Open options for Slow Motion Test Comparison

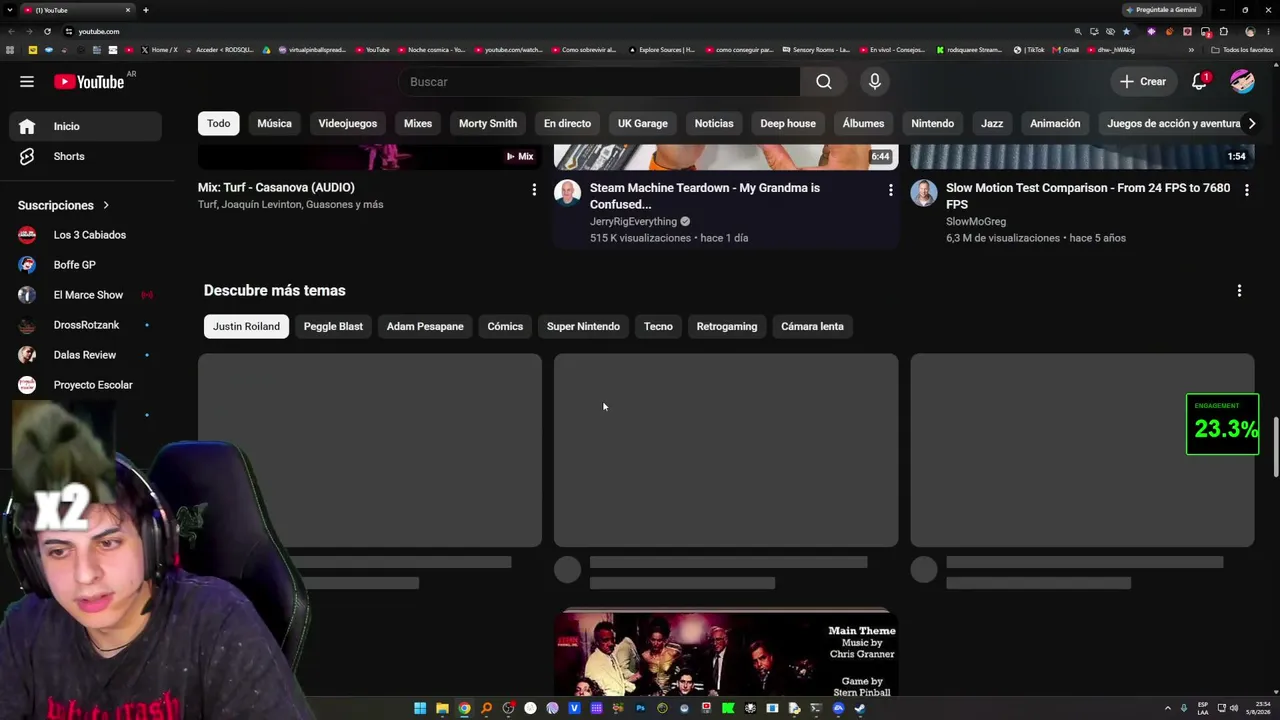[x=1246, y=190]
